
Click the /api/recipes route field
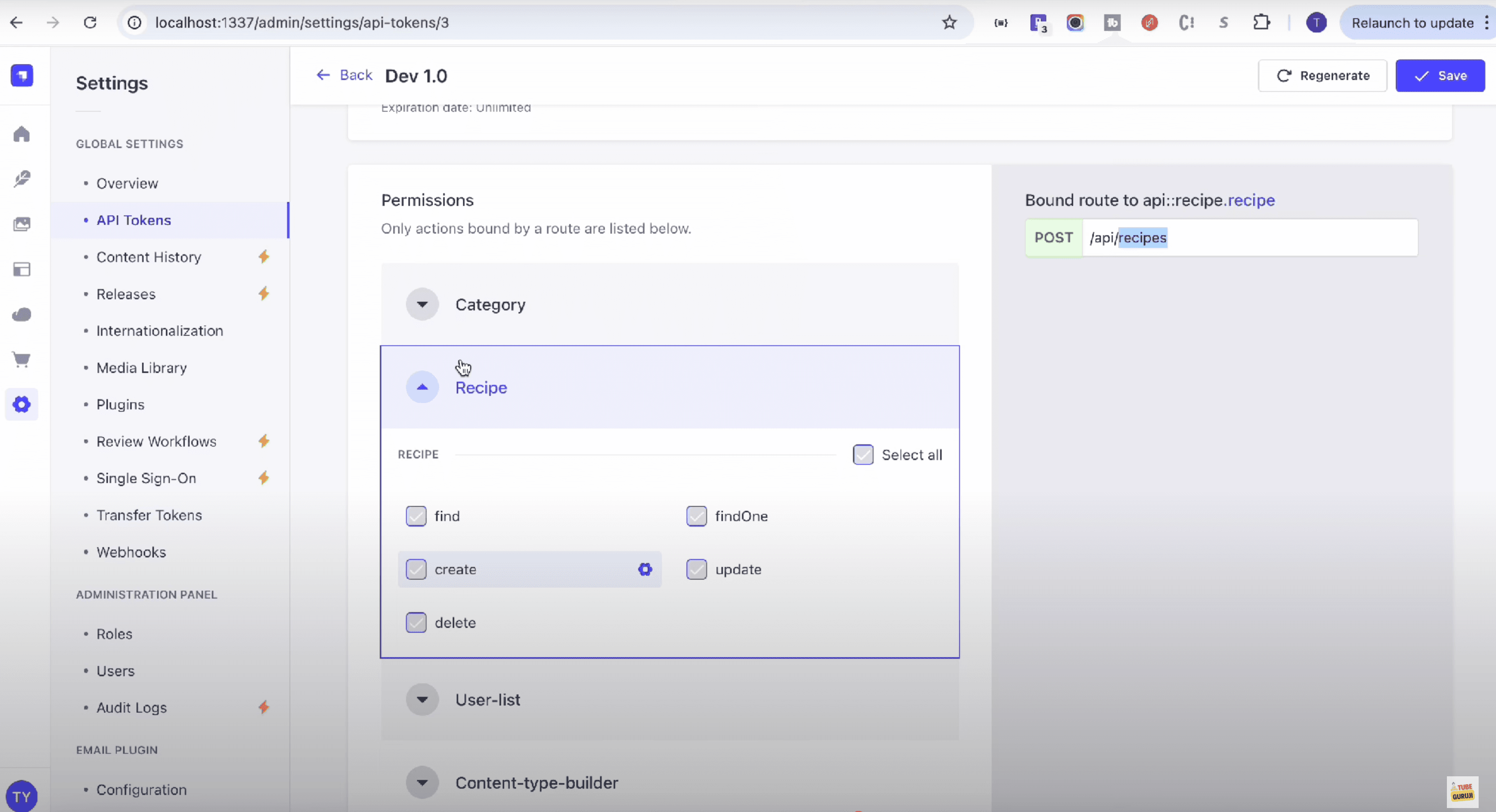1250,237
